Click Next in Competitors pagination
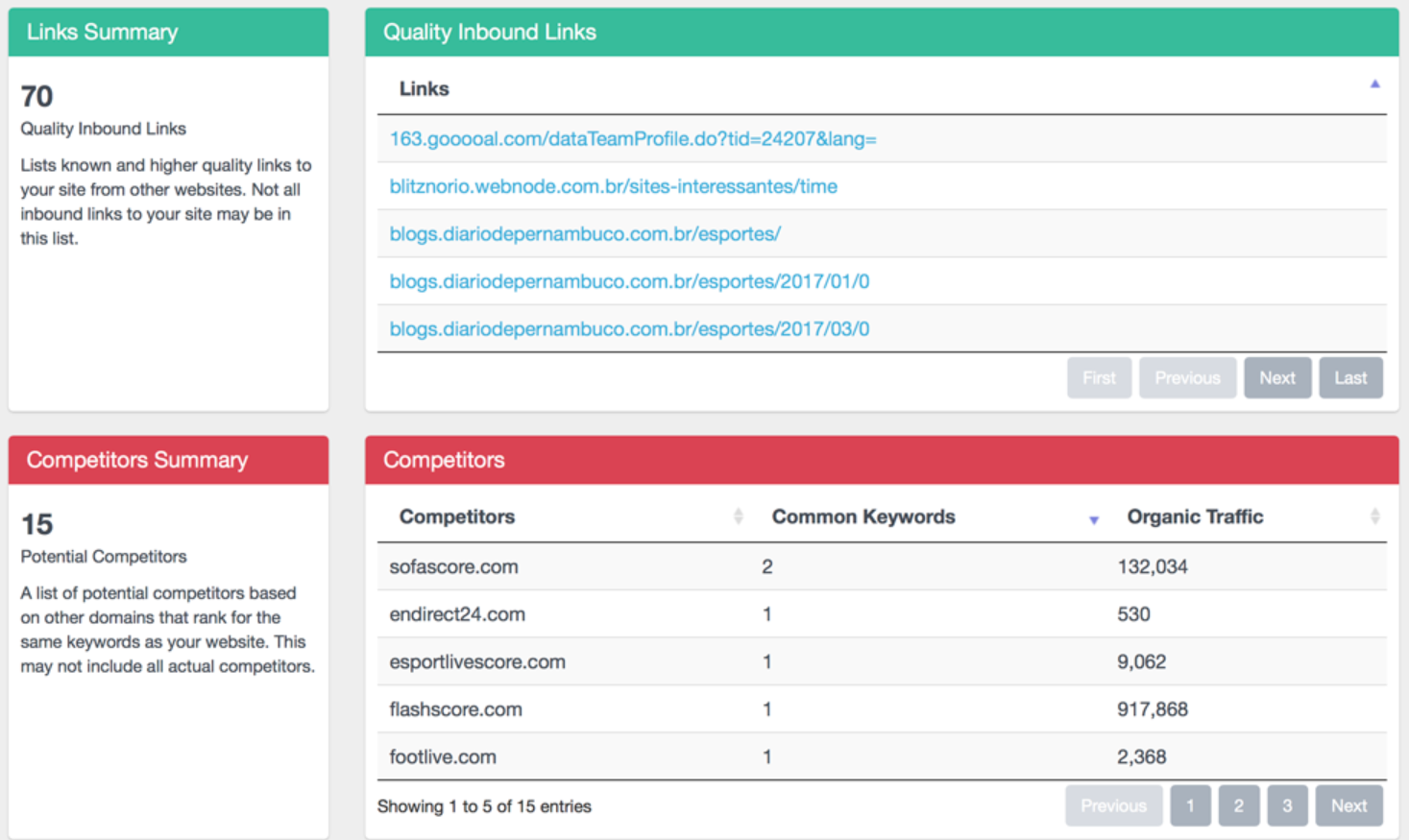1409x840 pixels. click(1348, 806)
